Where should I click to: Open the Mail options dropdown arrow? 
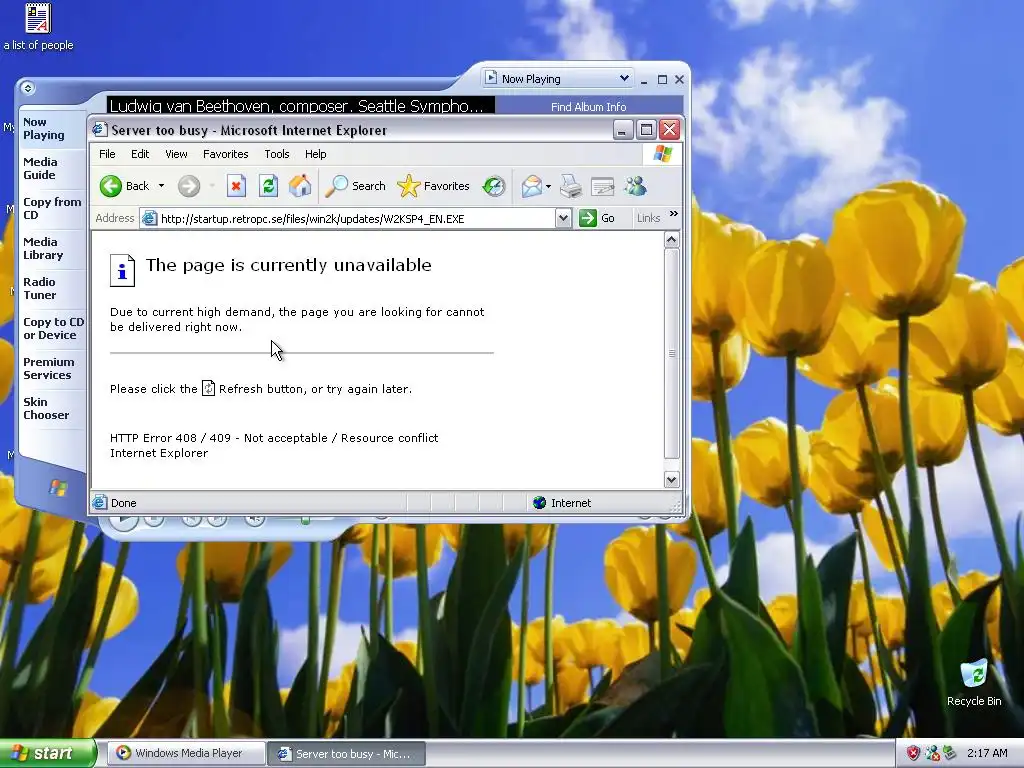point(548,186)
